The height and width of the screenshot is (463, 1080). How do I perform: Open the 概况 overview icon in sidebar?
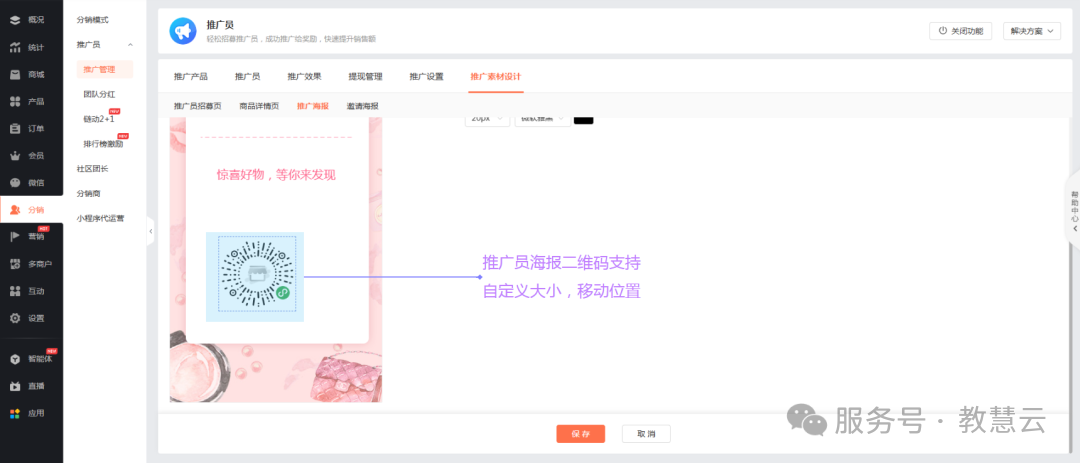click(14, 20)
